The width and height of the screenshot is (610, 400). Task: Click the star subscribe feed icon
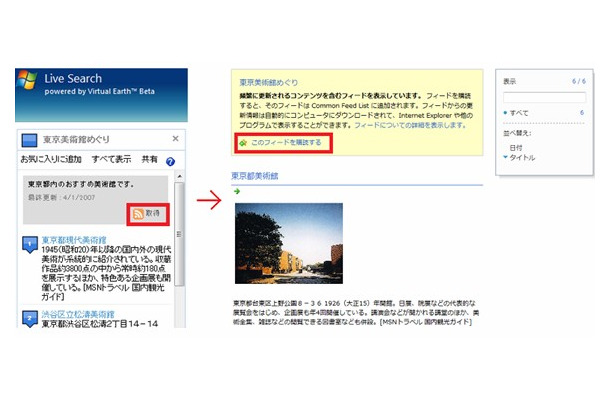[x=244, y=143]
